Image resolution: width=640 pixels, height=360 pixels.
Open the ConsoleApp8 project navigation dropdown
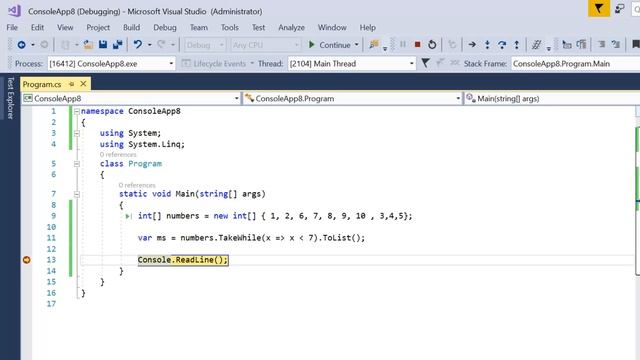(131, 98)
